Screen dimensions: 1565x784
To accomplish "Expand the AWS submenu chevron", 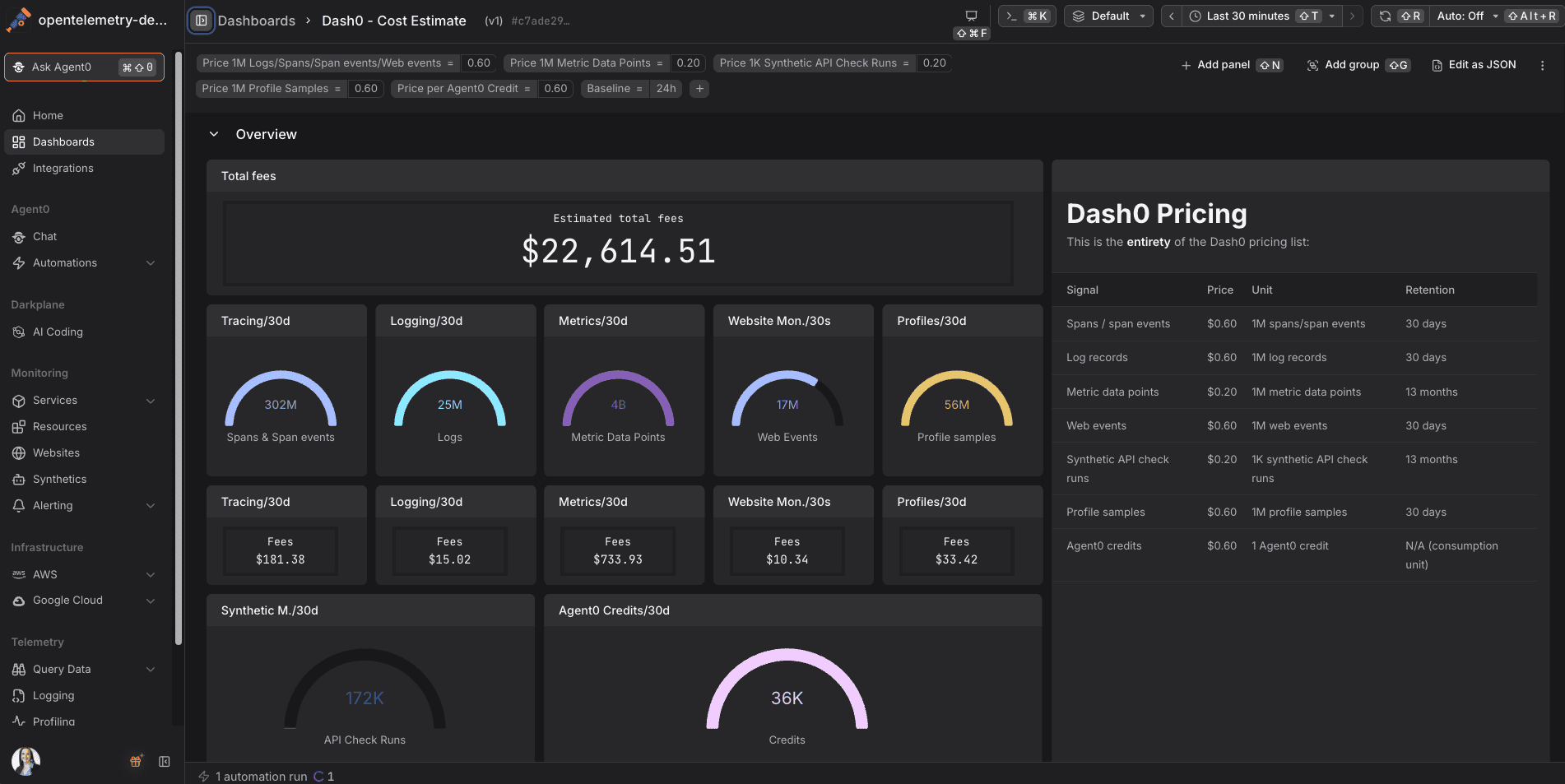I will click(x=151, y=575).
